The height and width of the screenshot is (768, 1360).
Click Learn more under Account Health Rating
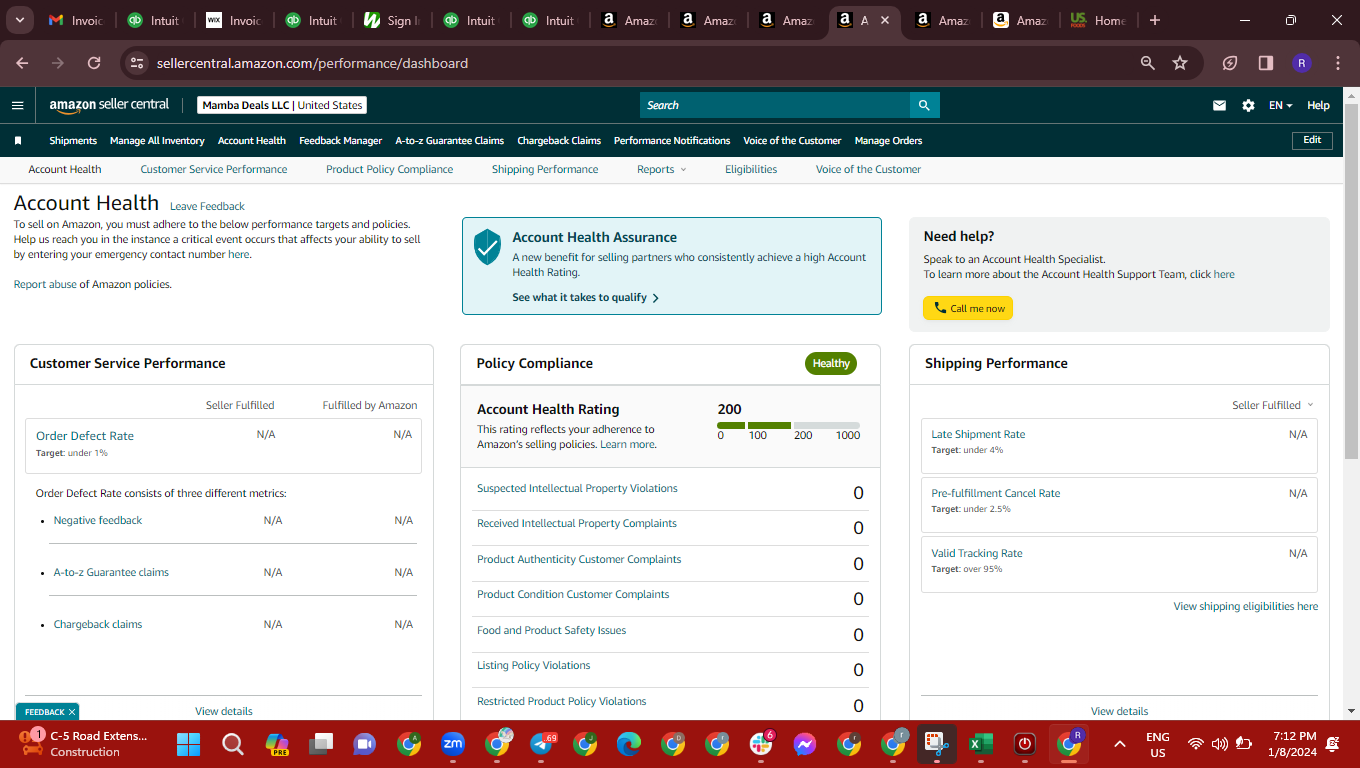click(627, 444)
